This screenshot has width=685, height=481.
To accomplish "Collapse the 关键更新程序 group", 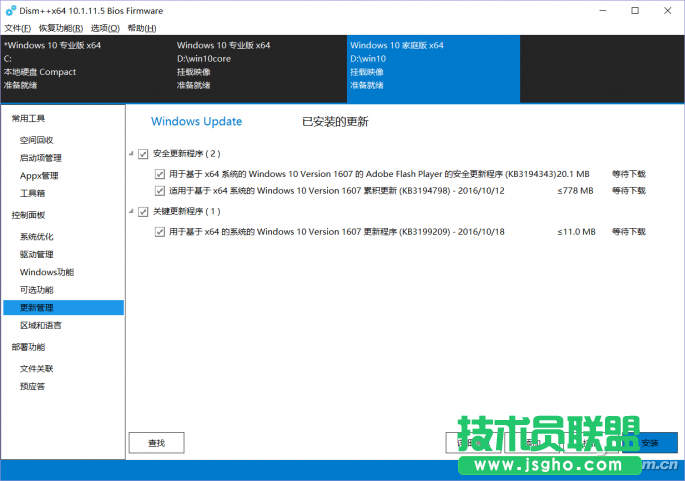I will tap(131, 212).
